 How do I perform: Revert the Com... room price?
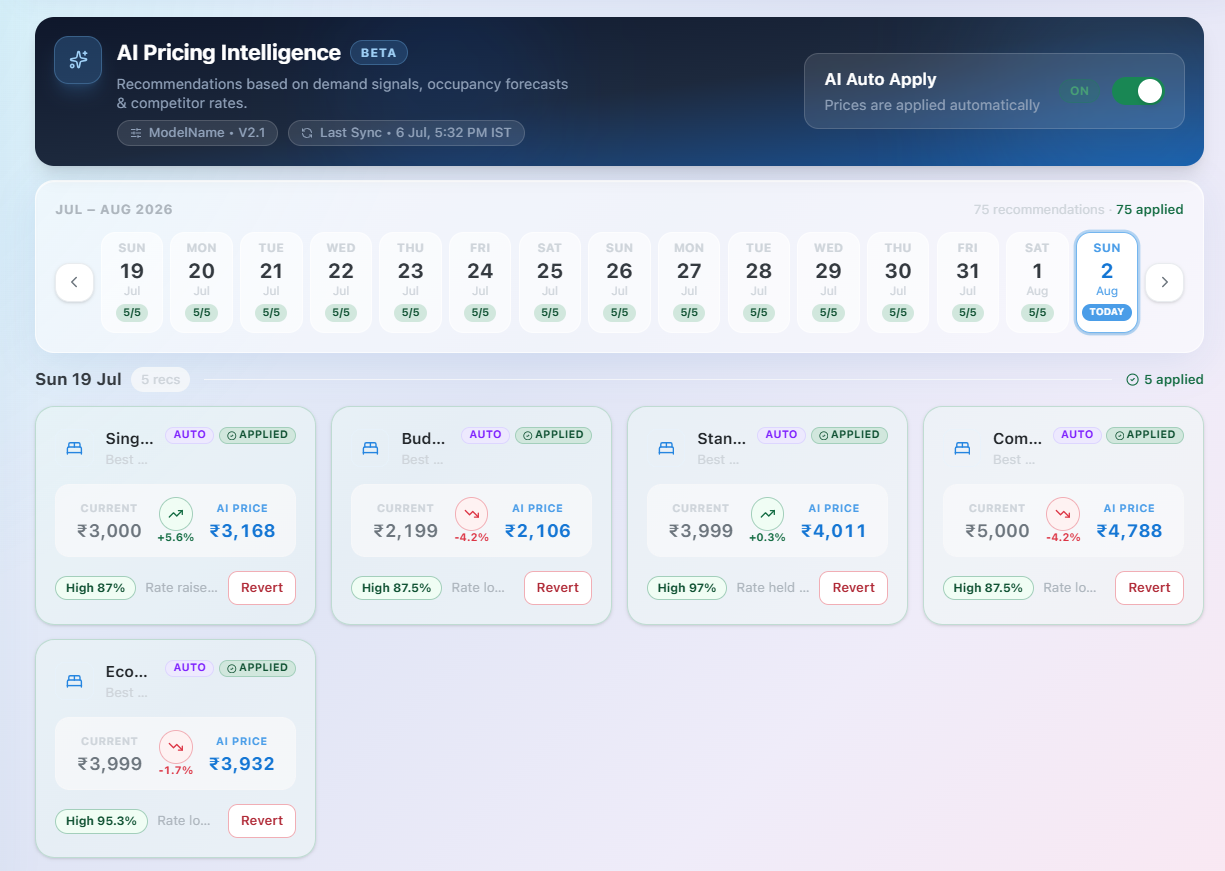1150,588
